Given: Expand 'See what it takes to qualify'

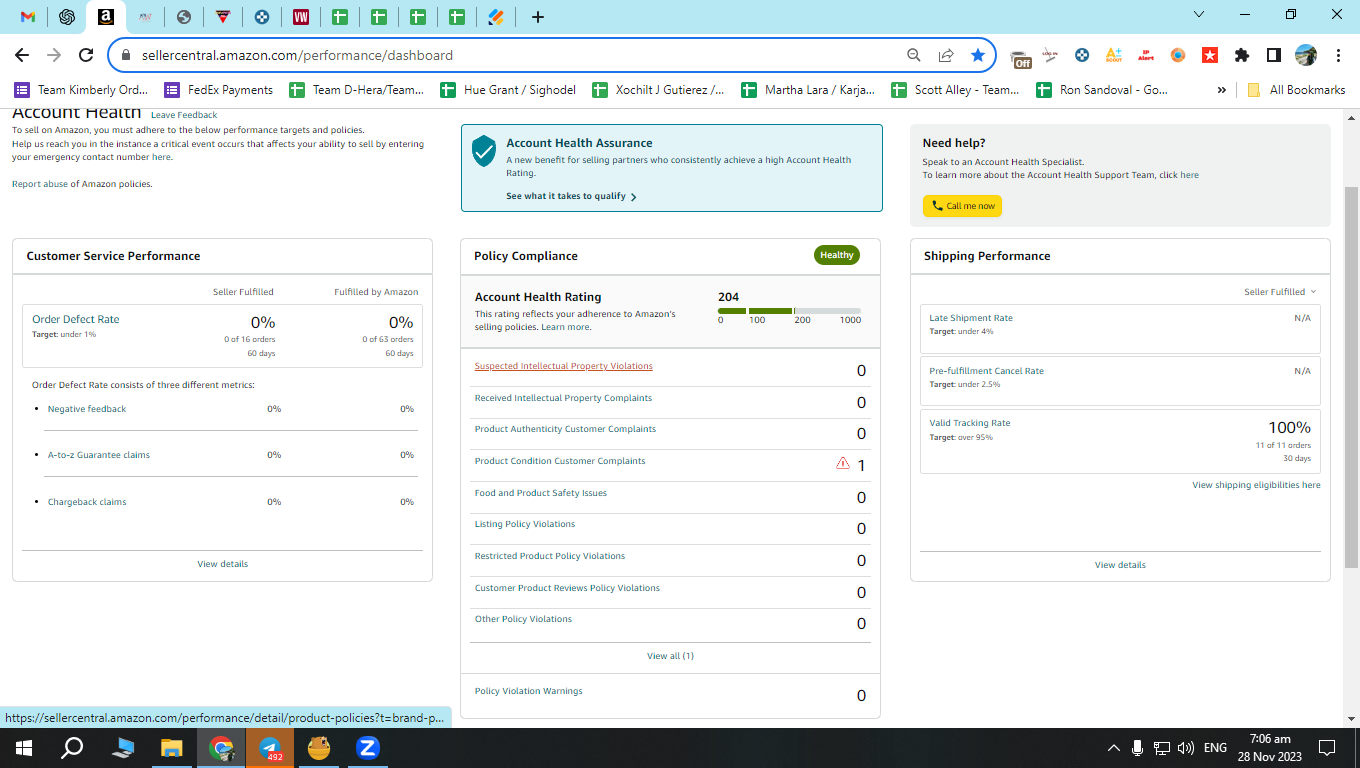Looking at the screenshot, I should (x=571, y=196).
